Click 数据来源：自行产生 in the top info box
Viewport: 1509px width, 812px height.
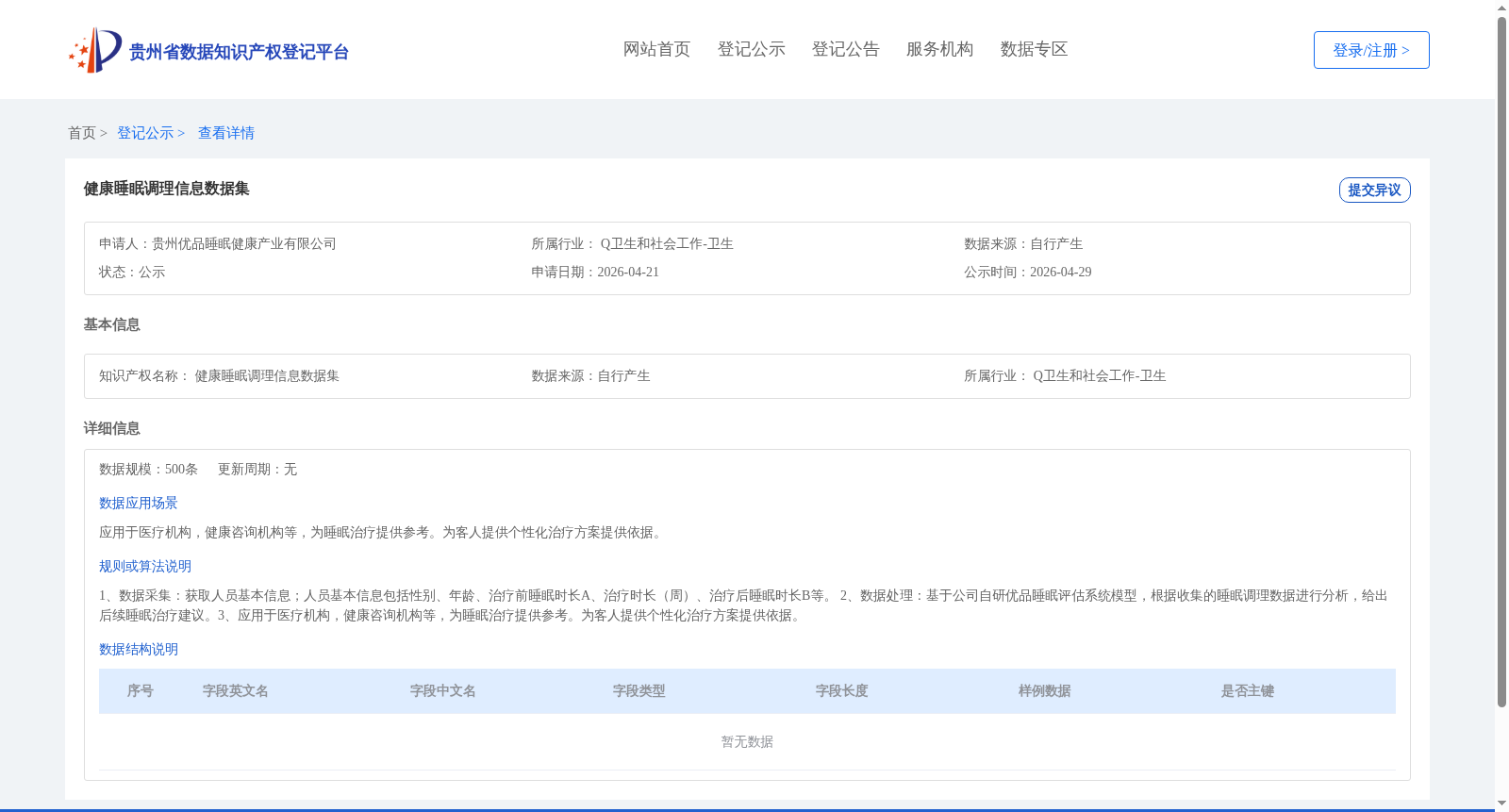click(x=1023, y=243)
